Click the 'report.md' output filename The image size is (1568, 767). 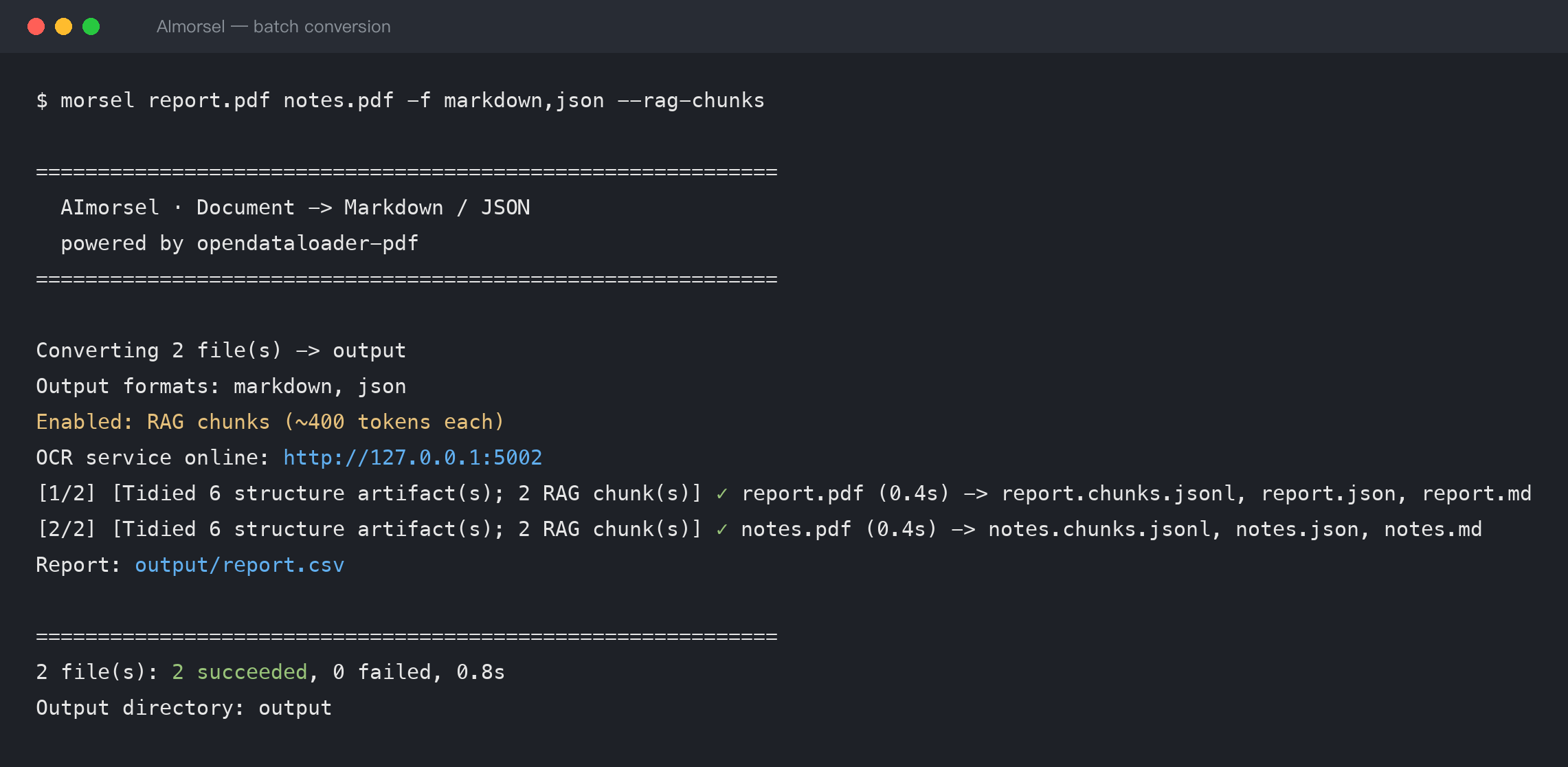pyautogui.click(x=1477, y=493)
